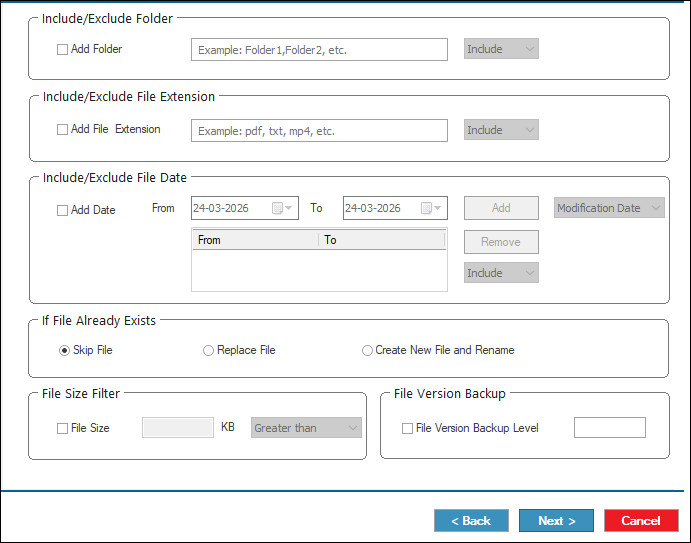Image resolution: width=691 pixels, height=543 pixels.
Task: Check the Add Date option
Action: (x=63, y=210)
